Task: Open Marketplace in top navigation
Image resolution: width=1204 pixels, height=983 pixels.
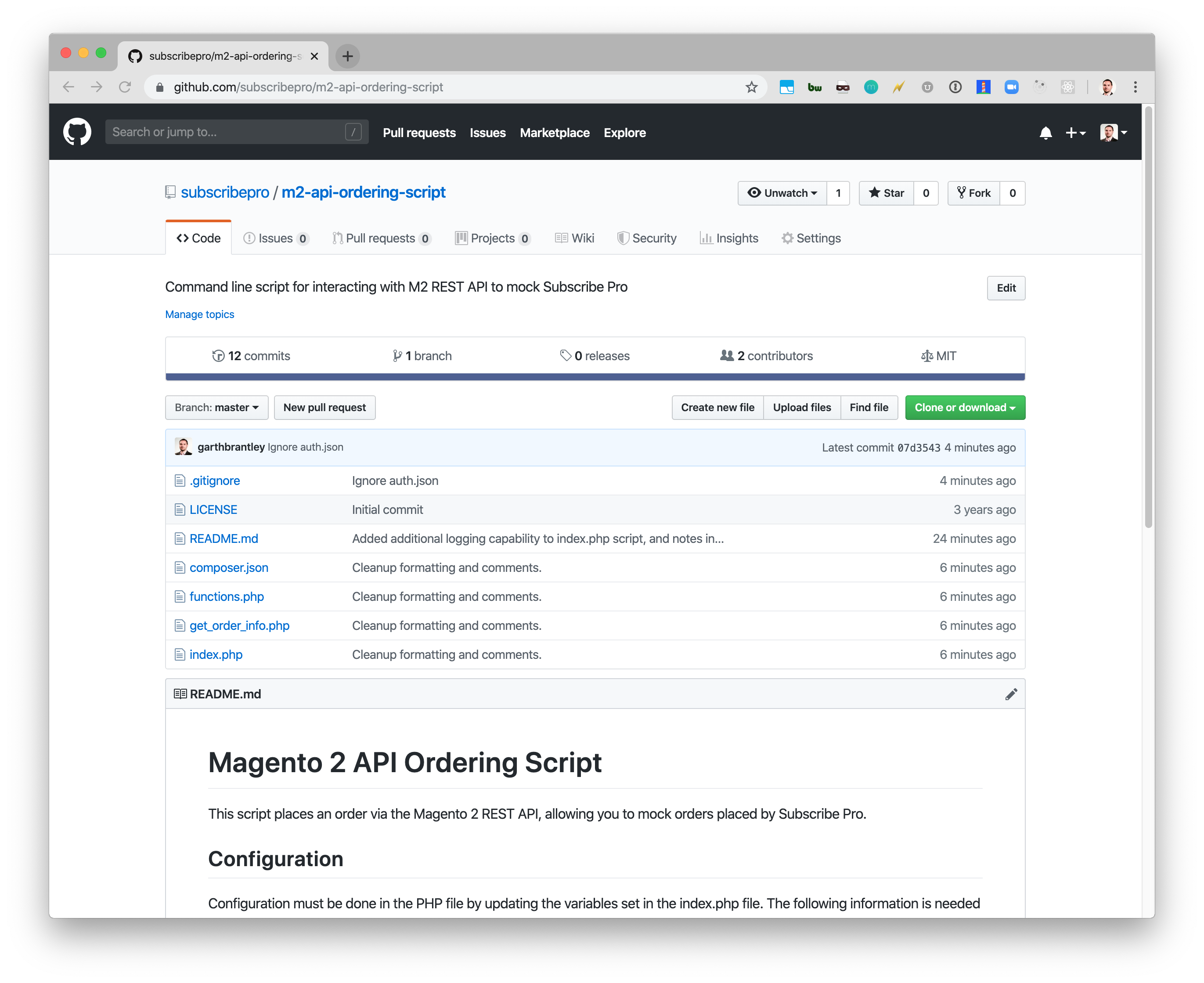Action: (x=555, y=133)
